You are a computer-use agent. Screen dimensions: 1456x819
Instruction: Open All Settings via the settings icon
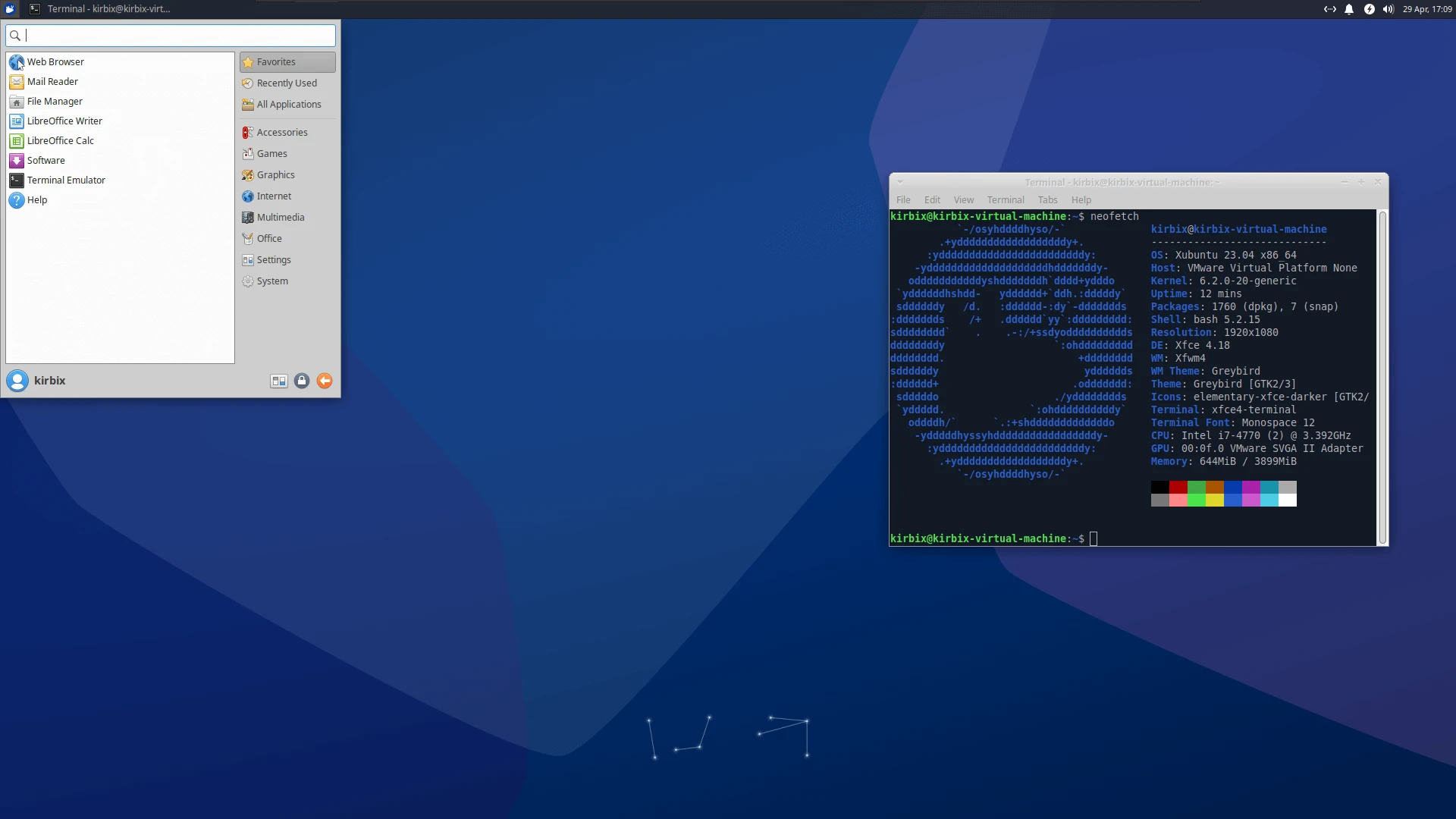pyautogui.click(x=278, y=381)
